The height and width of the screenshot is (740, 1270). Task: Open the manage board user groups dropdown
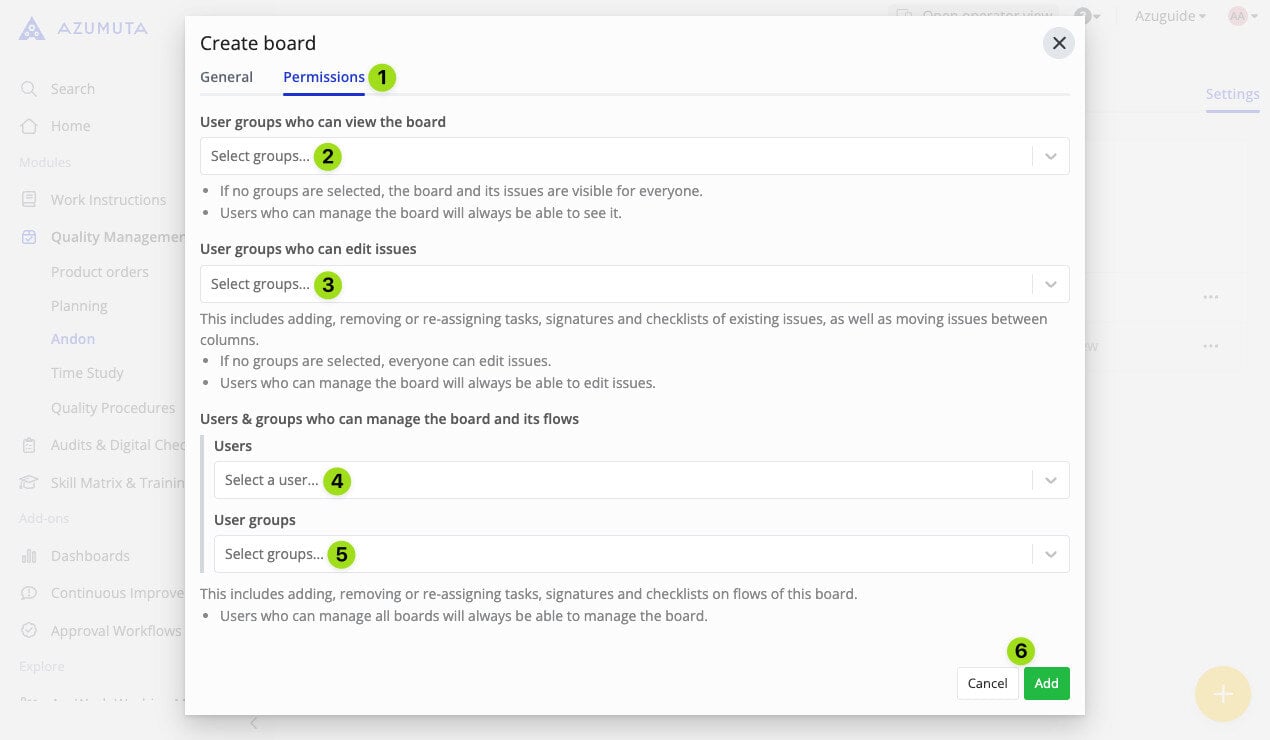[1051, 554]
